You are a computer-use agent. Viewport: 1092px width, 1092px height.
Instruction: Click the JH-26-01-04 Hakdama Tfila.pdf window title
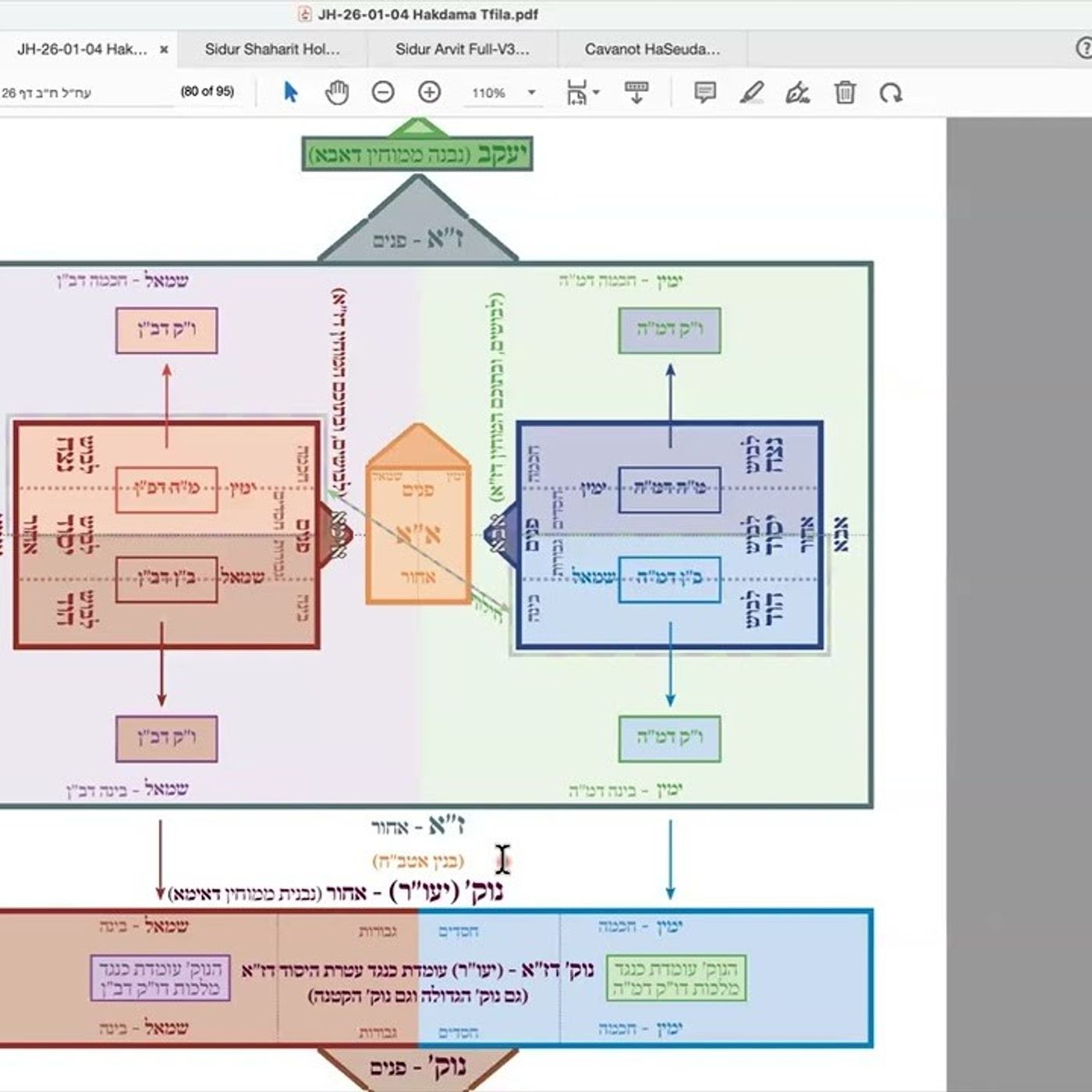(x=428, y=14)
